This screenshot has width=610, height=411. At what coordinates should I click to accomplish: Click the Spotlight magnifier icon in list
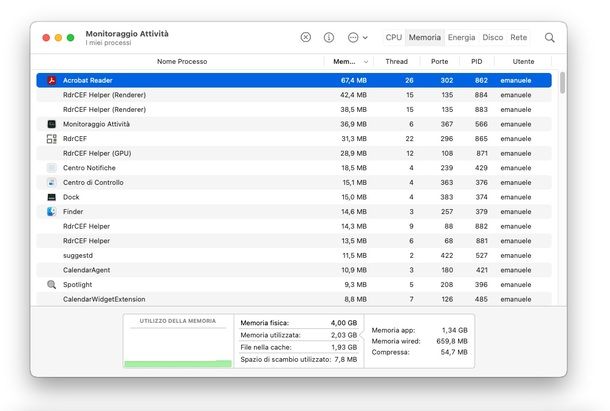click(x=51, y=285)
